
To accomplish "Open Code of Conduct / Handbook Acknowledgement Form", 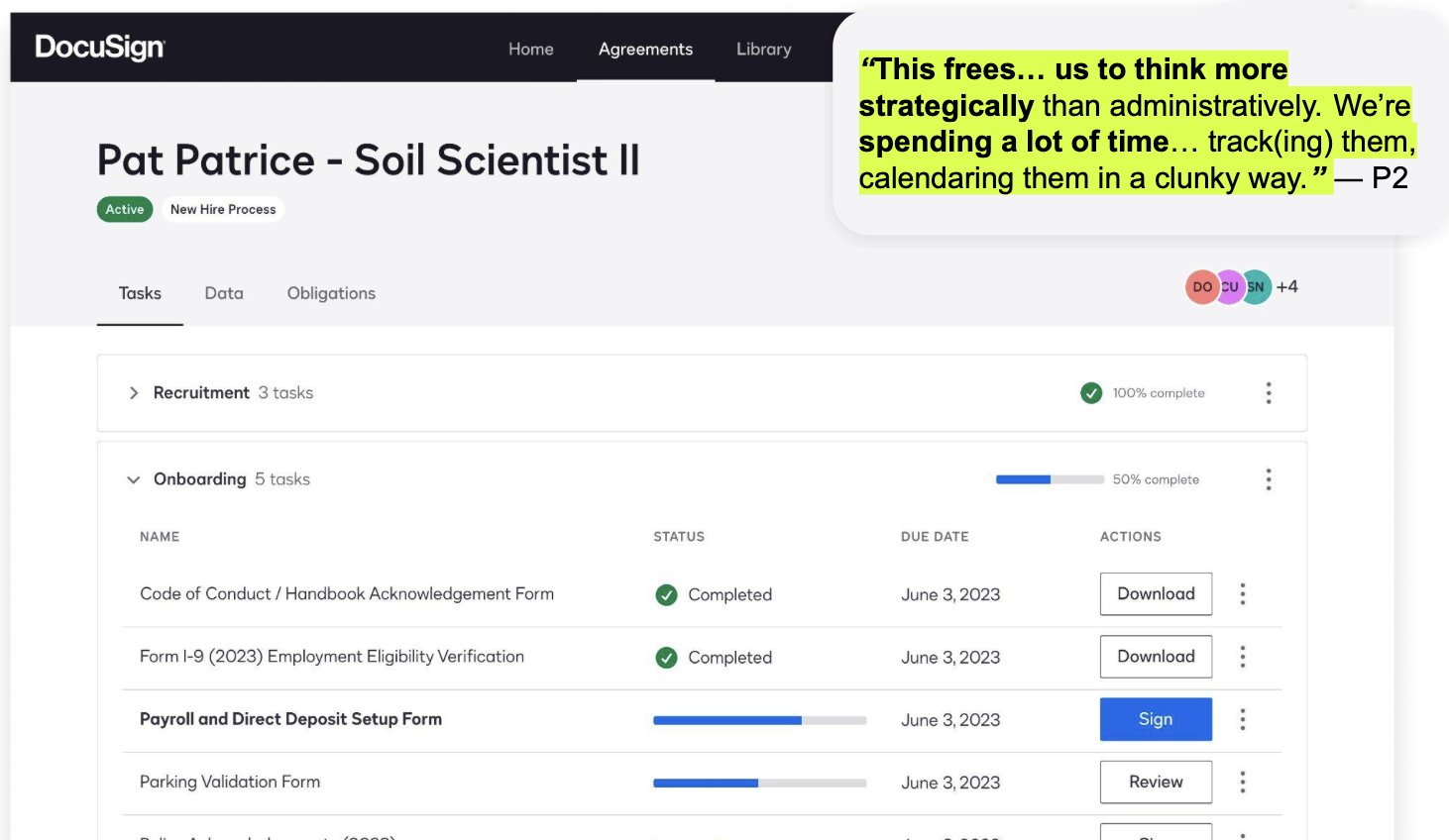I will [347, 593].
